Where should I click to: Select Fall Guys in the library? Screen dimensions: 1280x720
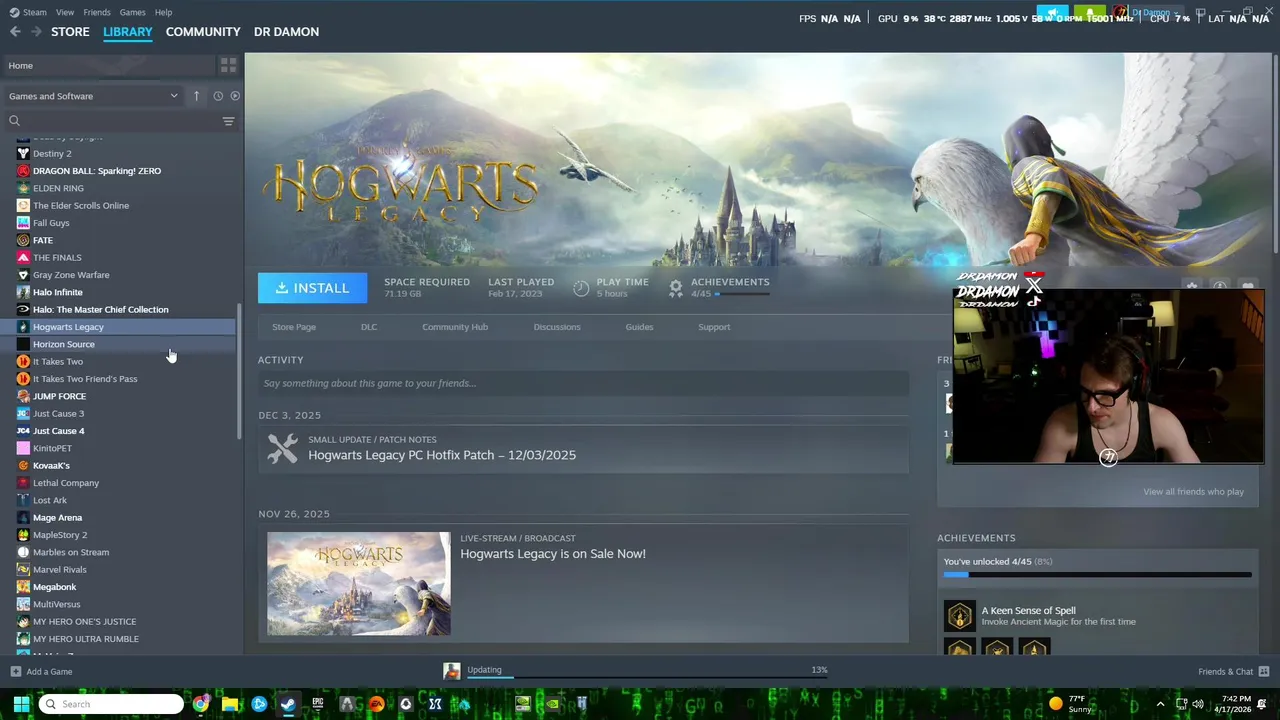51,223
